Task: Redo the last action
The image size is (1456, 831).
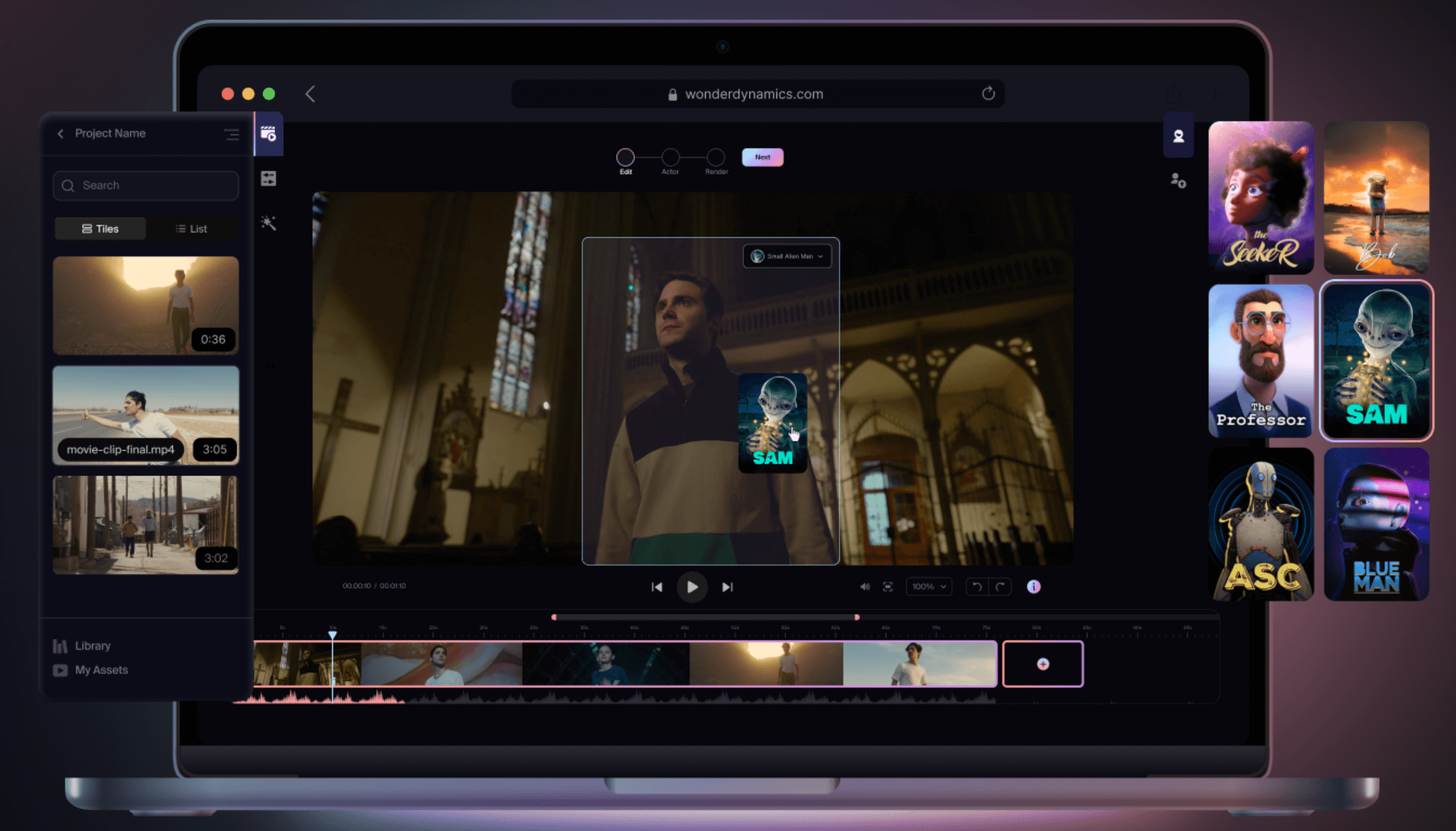Action: pos(1000,587)
